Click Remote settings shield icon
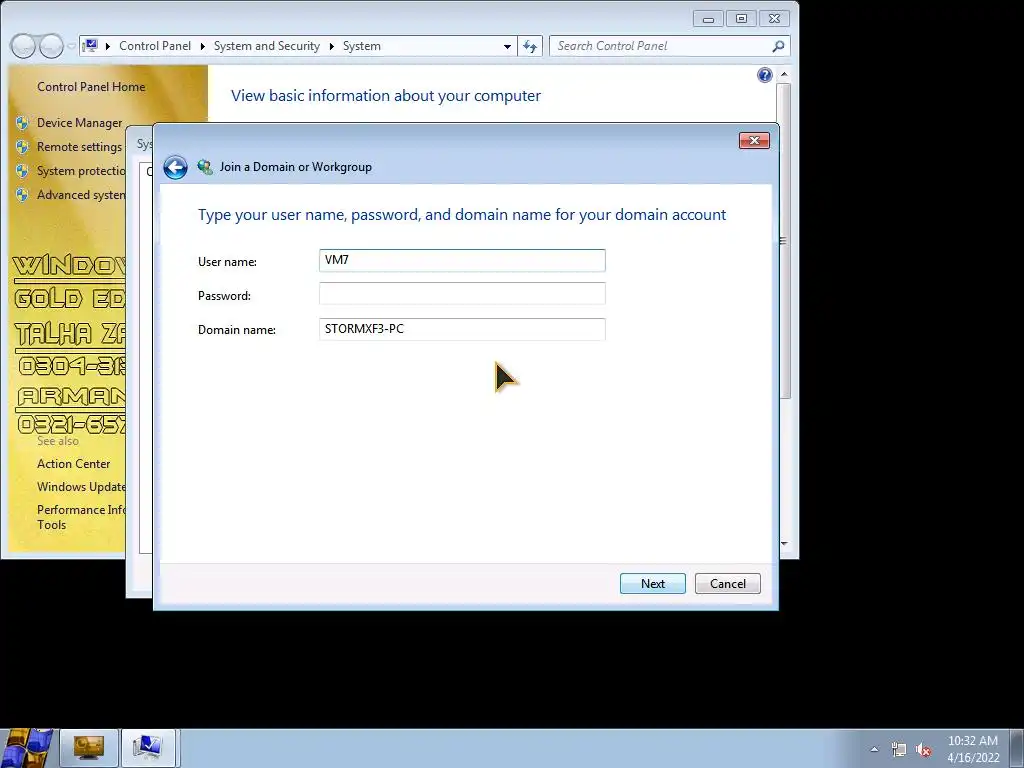 click(22, 147)
